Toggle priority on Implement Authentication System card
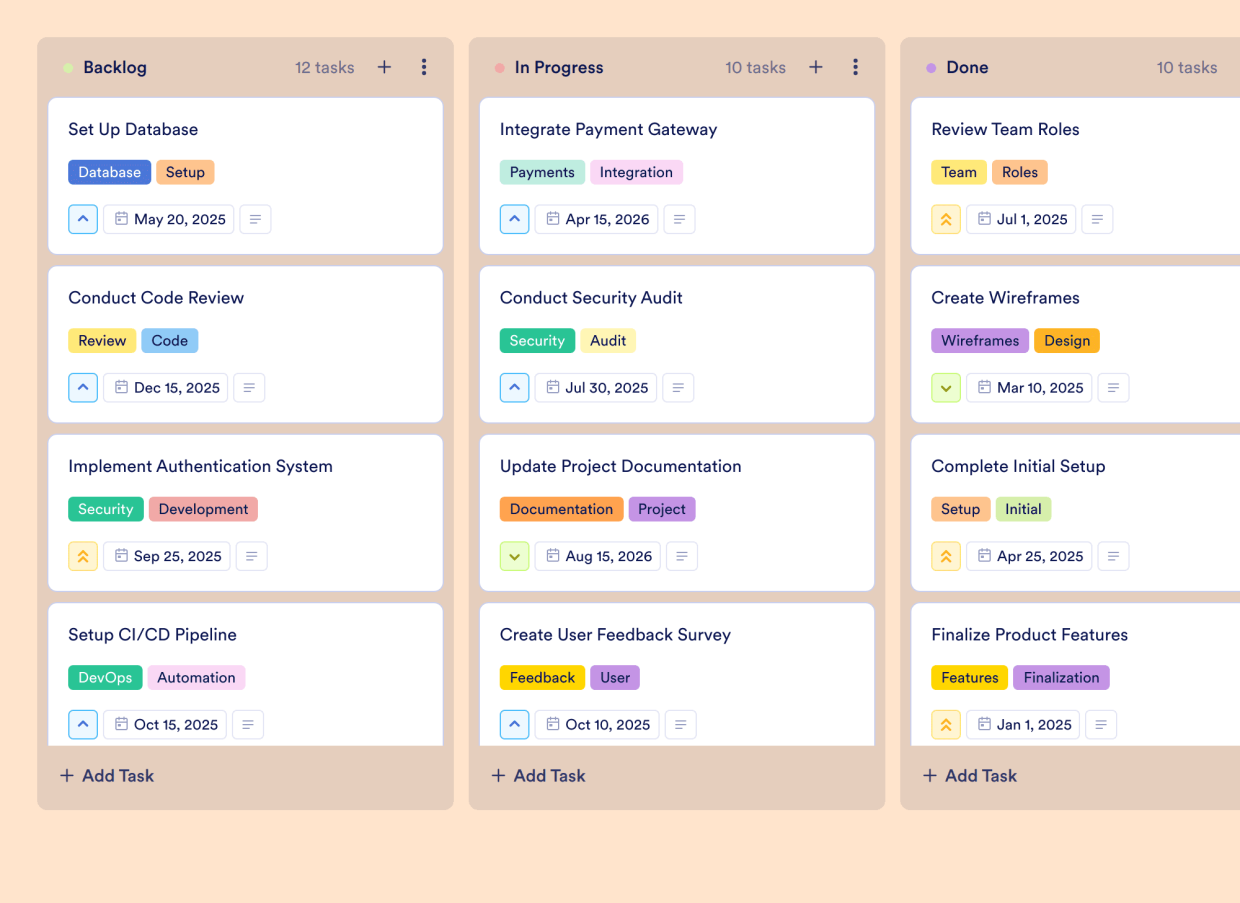This screenshot has width=1240, height=903. [83, 556]
